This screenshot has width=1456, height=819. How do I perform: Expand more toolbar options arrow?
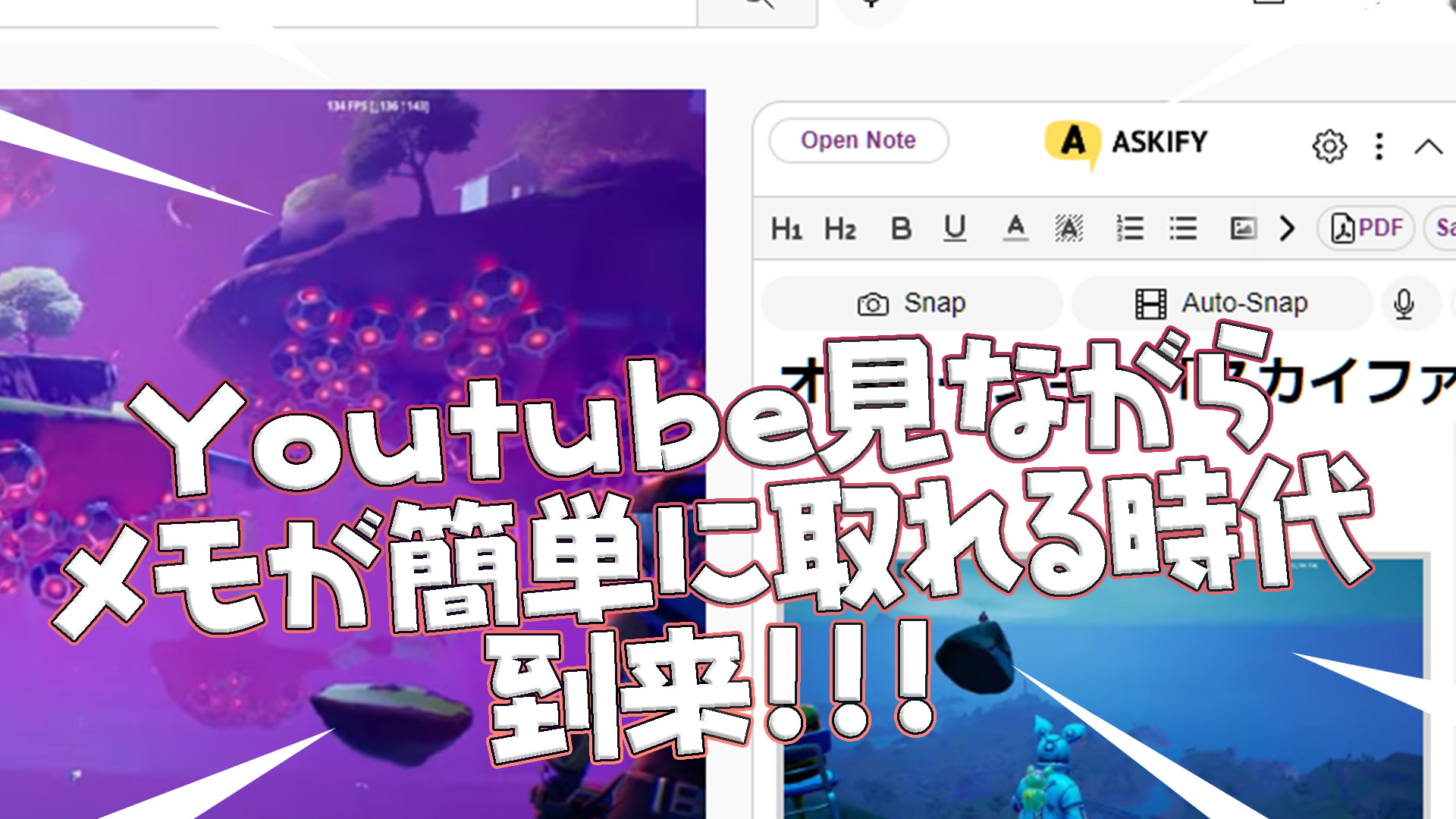coord(1287,228)
